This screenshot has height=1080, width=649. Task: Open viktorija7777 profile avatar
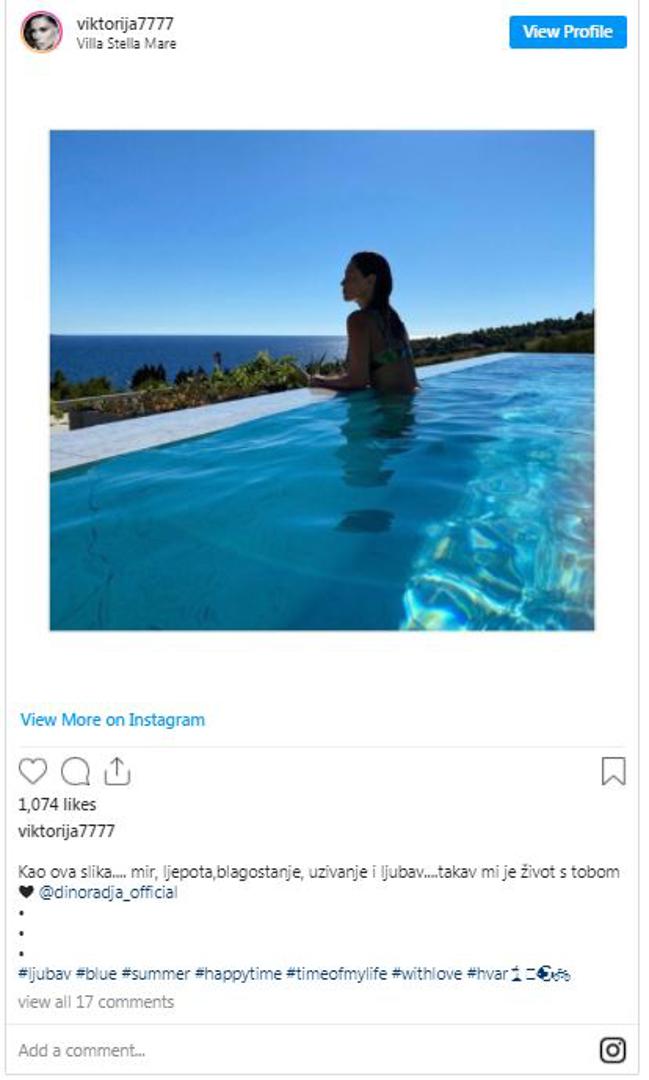41,32
